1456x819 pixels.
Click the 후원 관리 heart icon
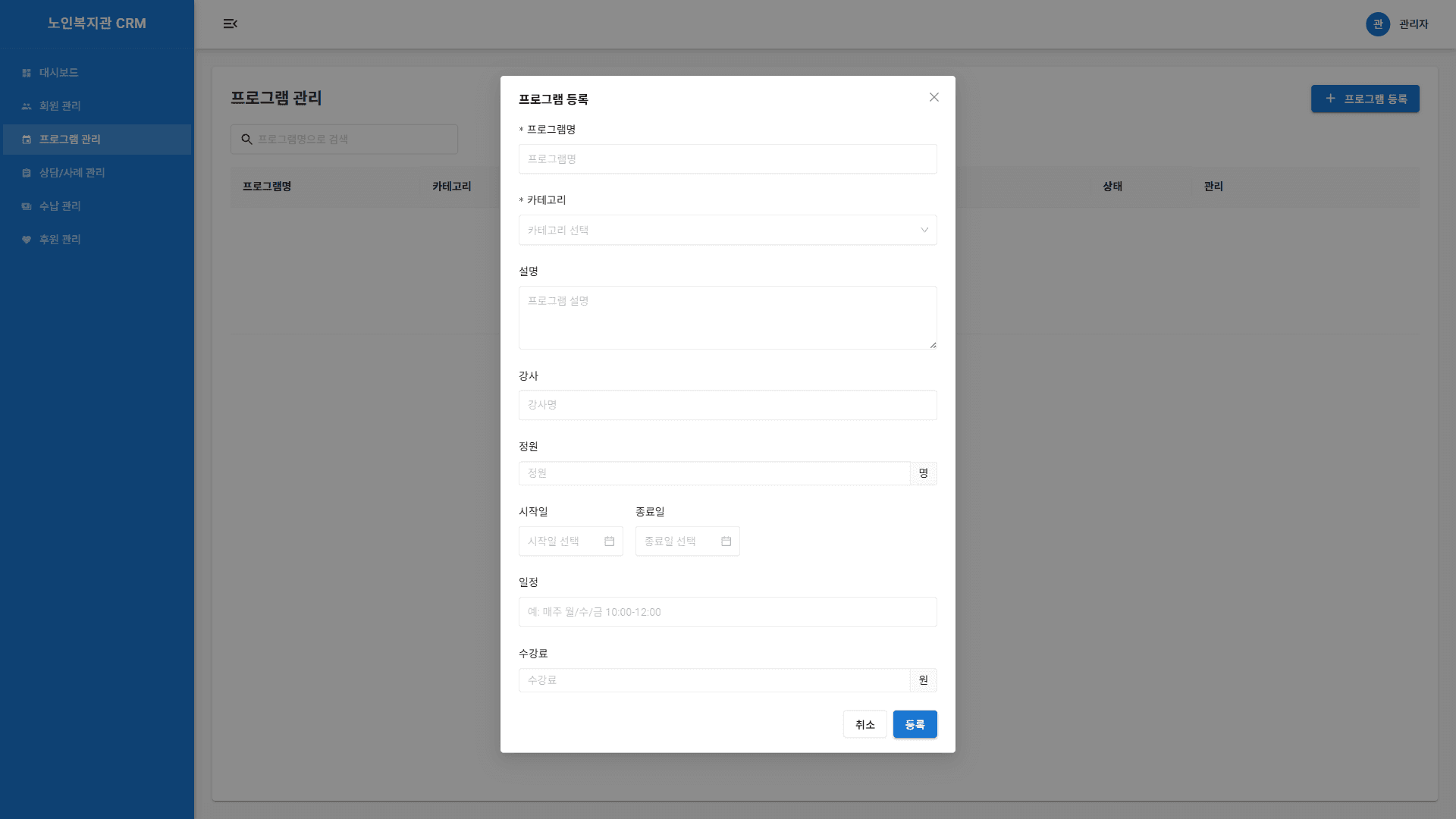(26, 239)
